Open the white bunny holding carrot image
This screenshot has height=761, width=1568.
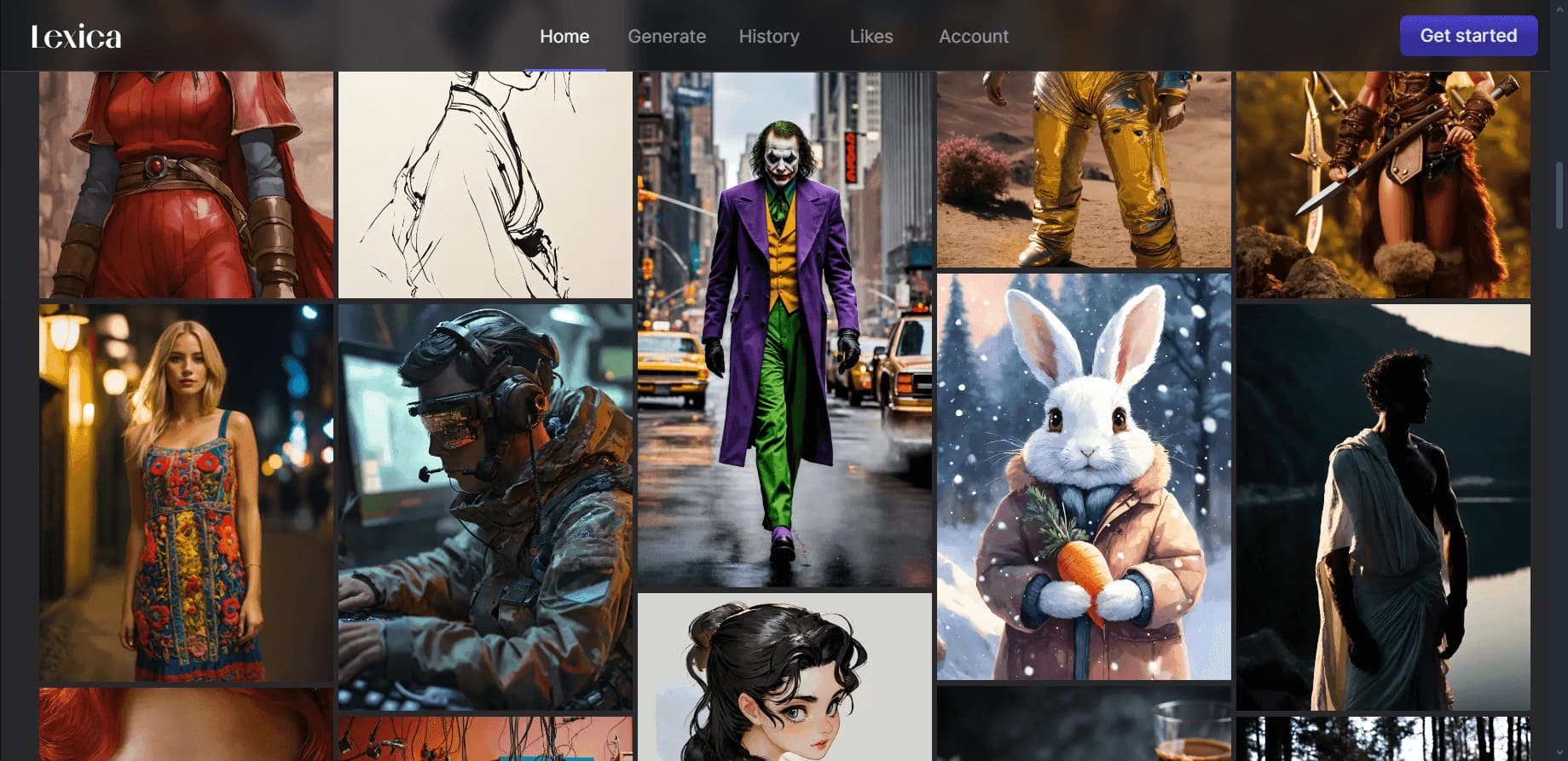(x=1084, y=476)
